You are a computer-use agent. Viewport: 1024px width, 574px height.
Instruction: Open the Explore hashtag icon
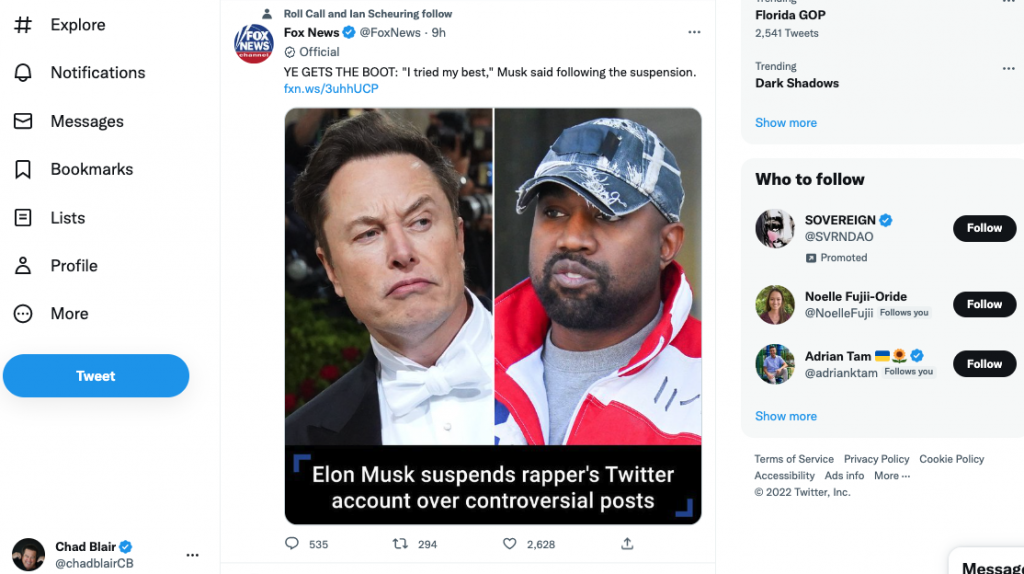(x=23, y=25)
